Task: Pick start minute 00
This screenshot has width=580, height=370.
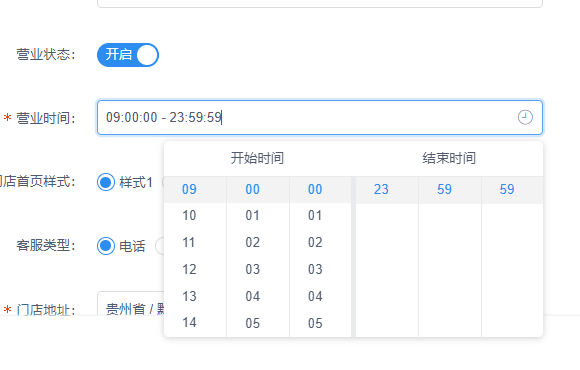Action: 258,189
